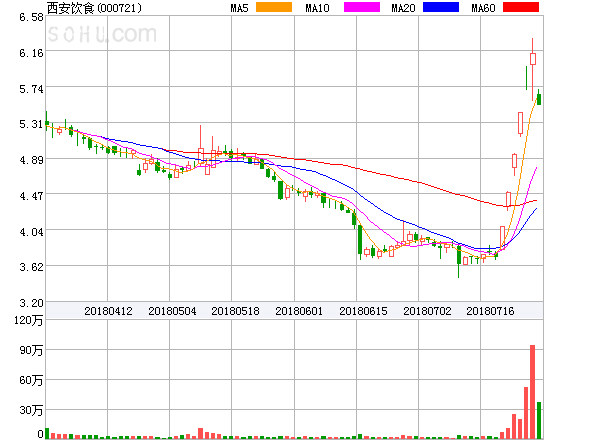
Task: Click the 20180601 date label
Action: coord(299,311)
